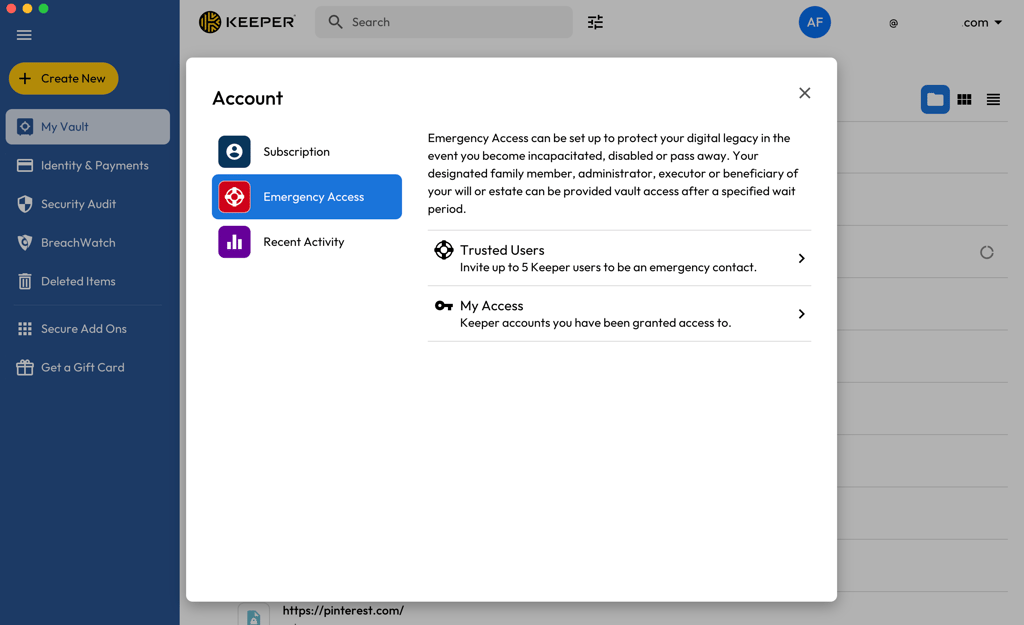Click the Trusted Users lifebuoy icon
The image size is (1024, 625).
[444, 249]
